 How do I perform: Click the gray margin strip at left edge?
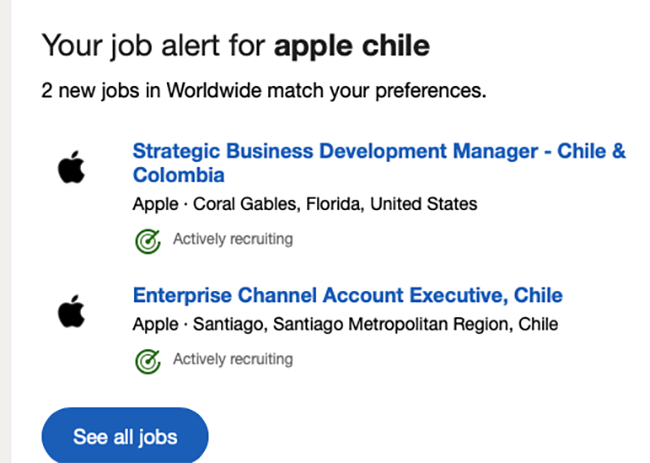tap(5, 231)
